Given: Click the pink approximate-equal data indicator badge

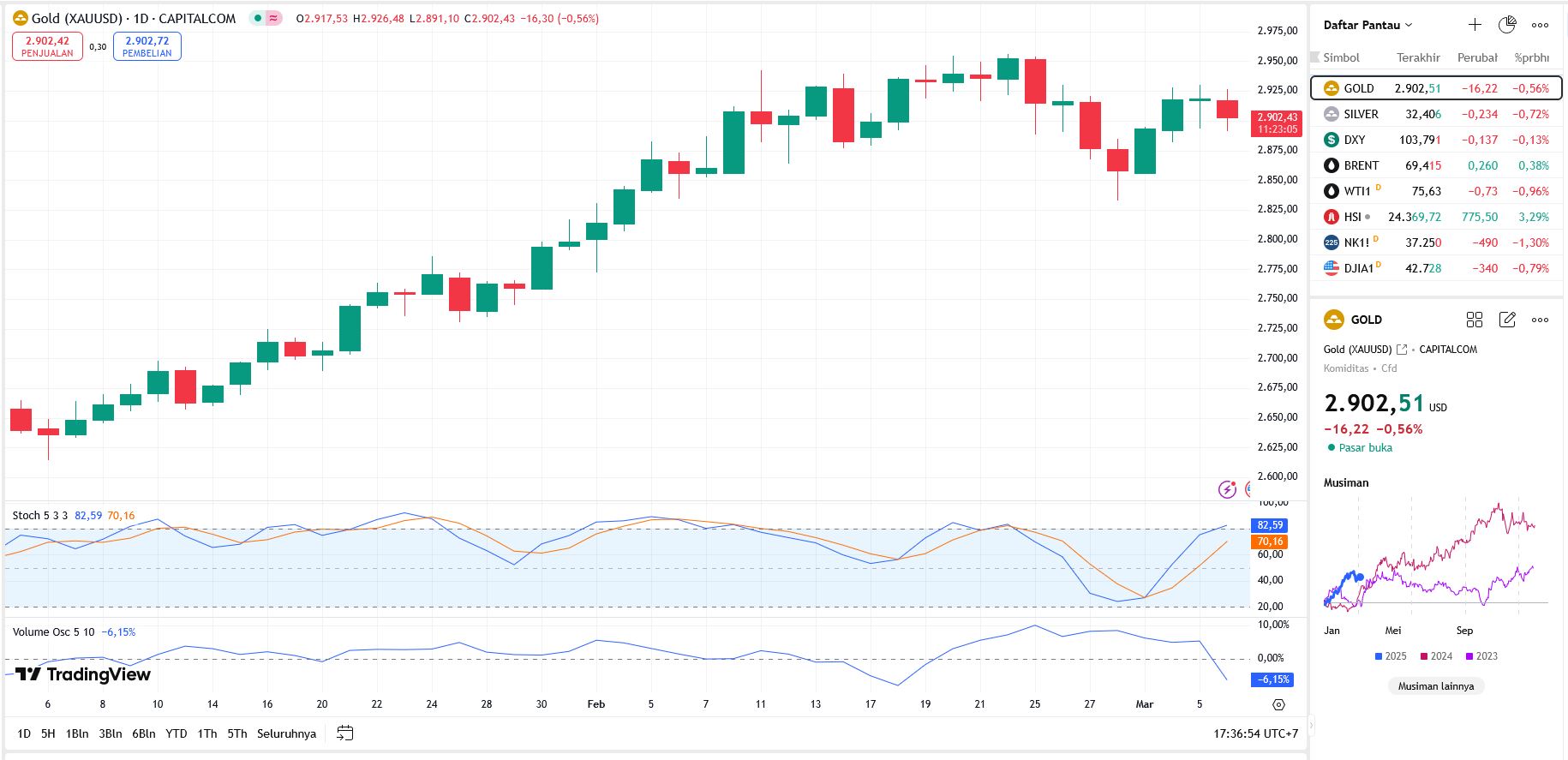Looking at the screenshot, I should tap(273, 18).
